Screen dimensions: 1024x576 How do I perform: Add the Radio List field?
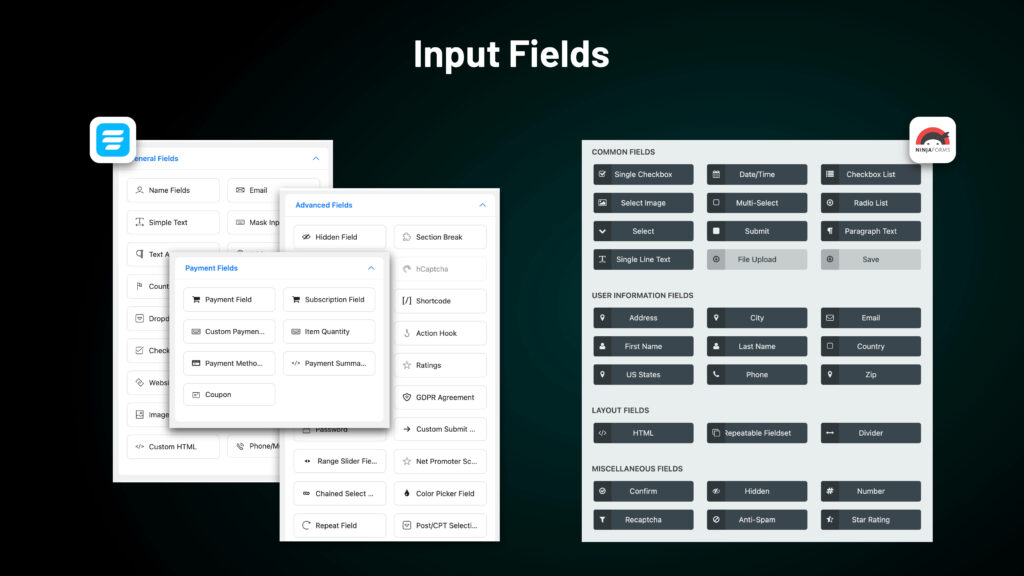pos(871,203)
